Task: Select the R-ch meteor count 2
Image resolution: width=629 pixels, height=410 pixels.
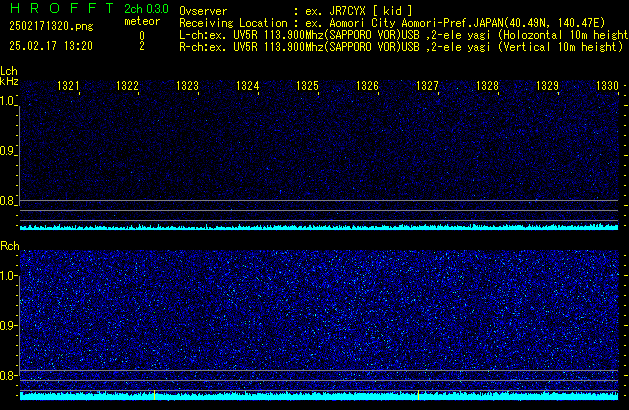Action: (142, 46)
